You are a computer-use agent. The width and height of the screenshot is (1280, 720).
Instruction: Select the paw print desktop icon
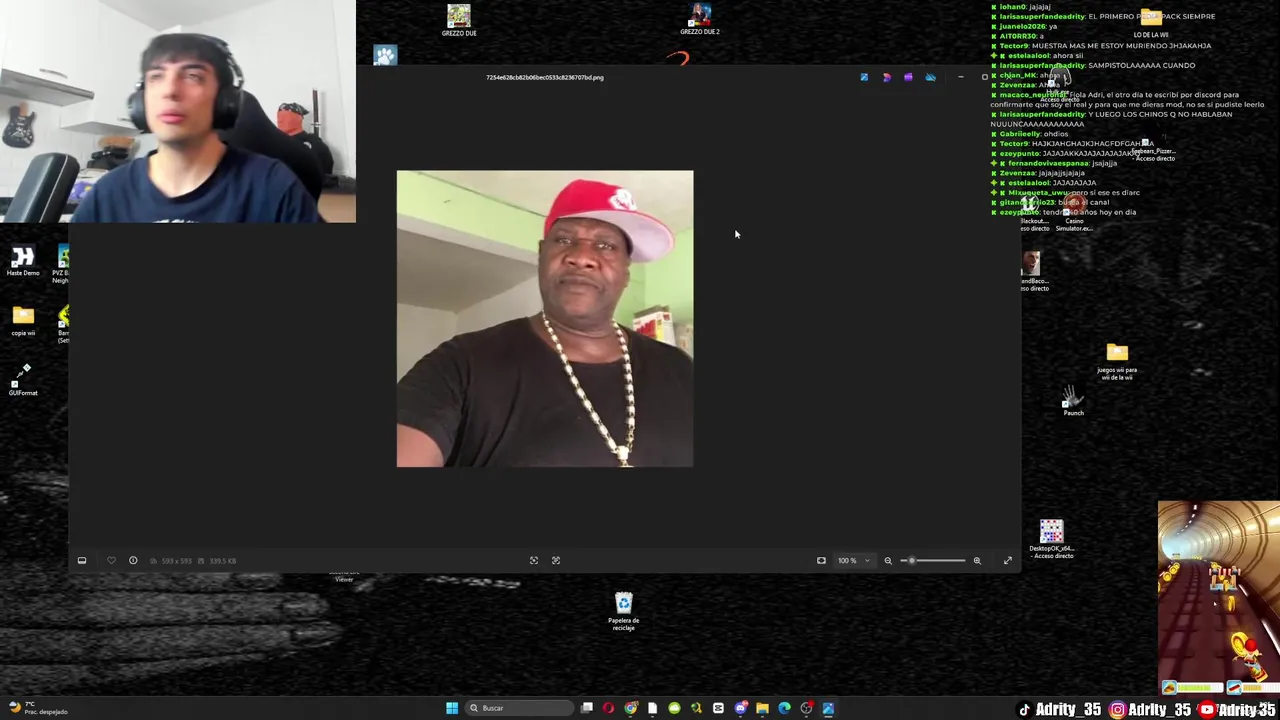tap(385, 55)
